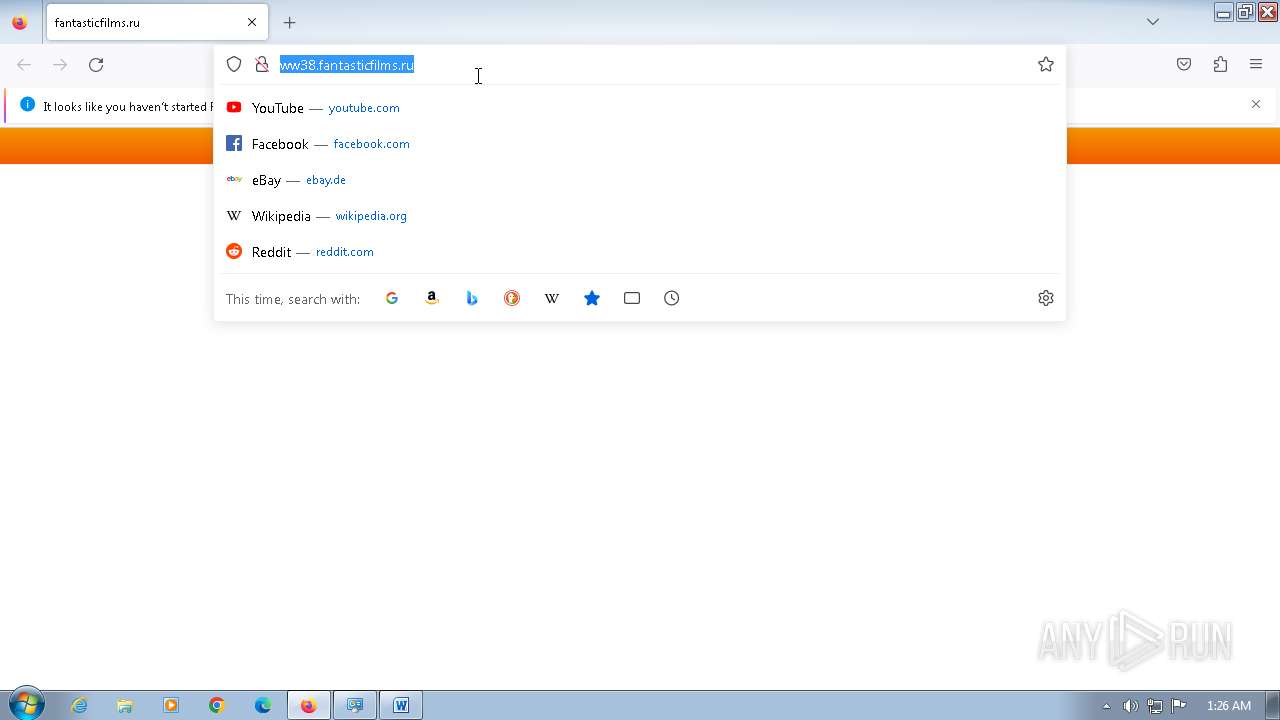
Task: Open the Windows Start menu
Action: tap(26, 705)
